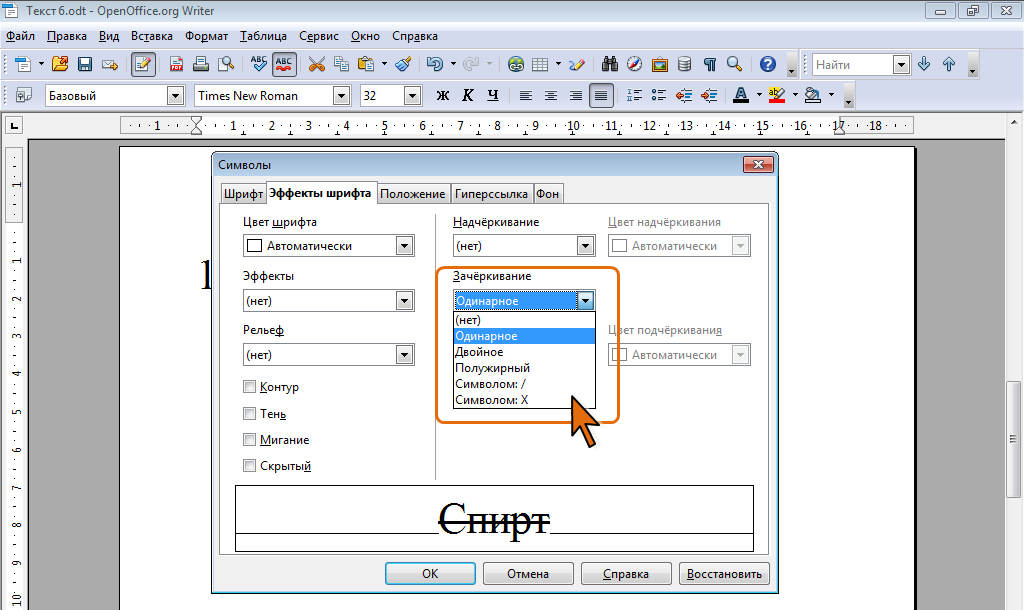The width and height of the screenshot is (1024, 610).
Task: Toggle bulleted list
Action: click(x=659, y=95)
